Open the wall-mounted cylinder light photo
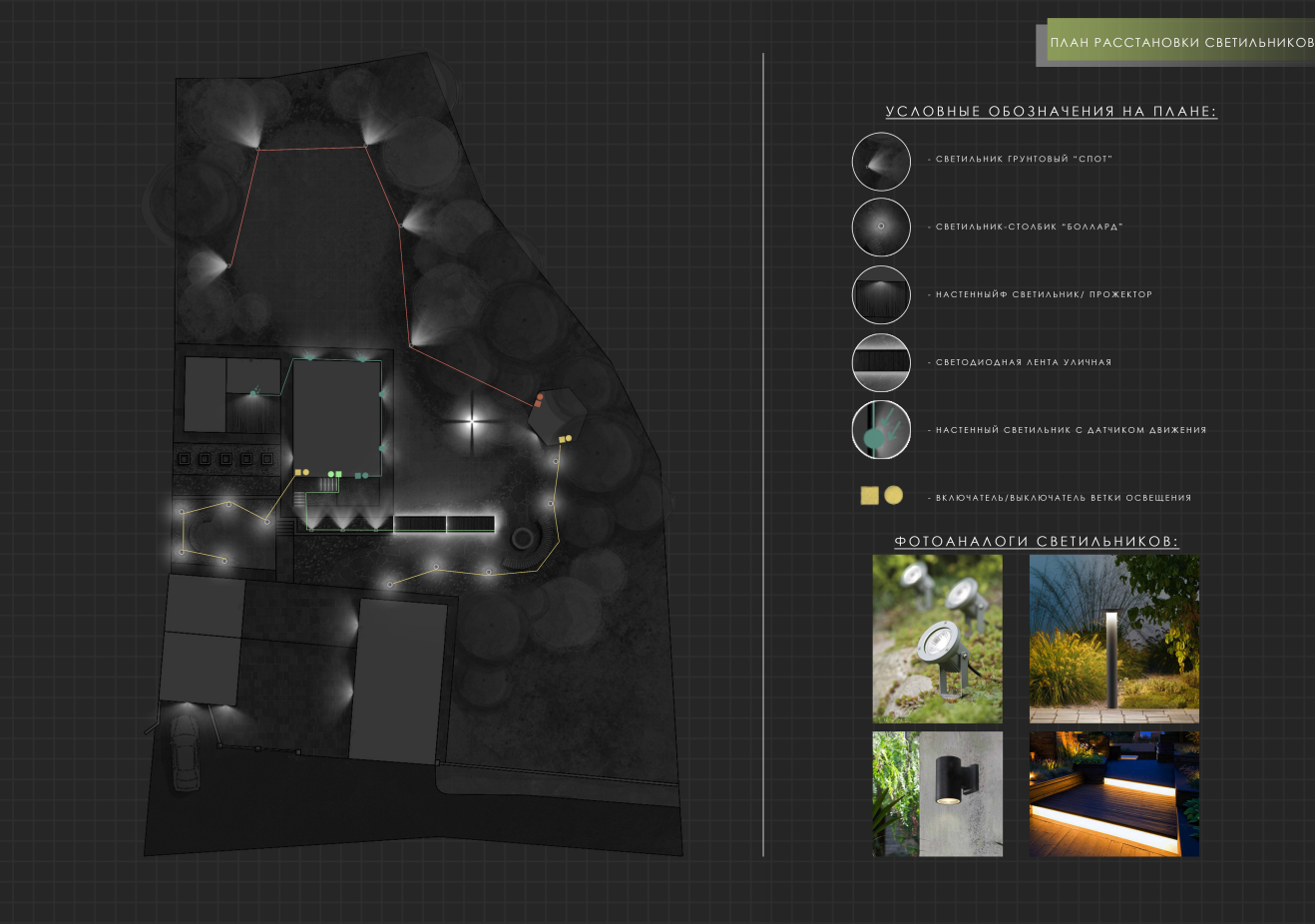Image resolution: width=1315 pixels, height=924 pixels. pyautogui.click(x=938, y=794)
